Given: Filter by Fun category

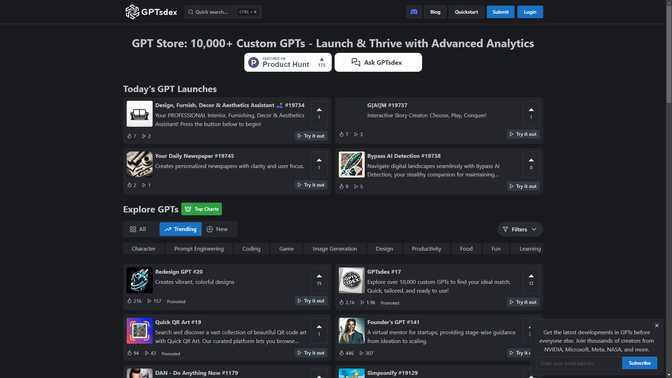Looking at the screenshot, I should (496, 249).
